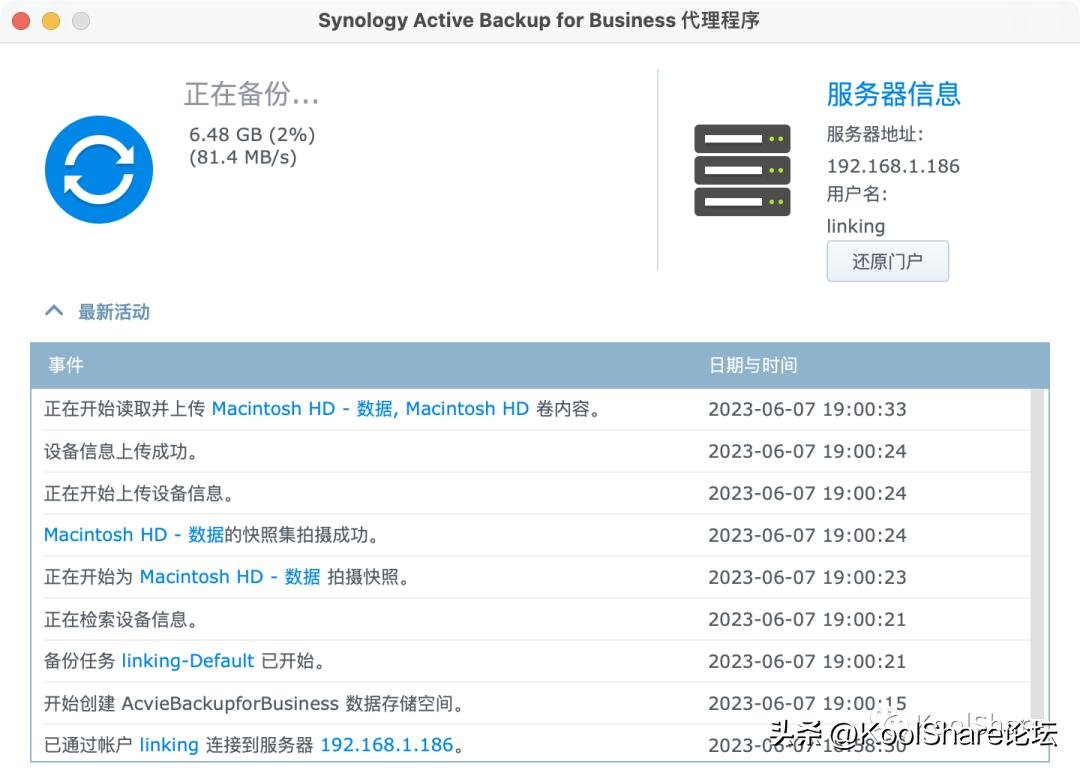The height and width of the screenshot is (770, 1080).
Task: Click the 6.48 GB (2%) progress text
Action: point(252,134)
